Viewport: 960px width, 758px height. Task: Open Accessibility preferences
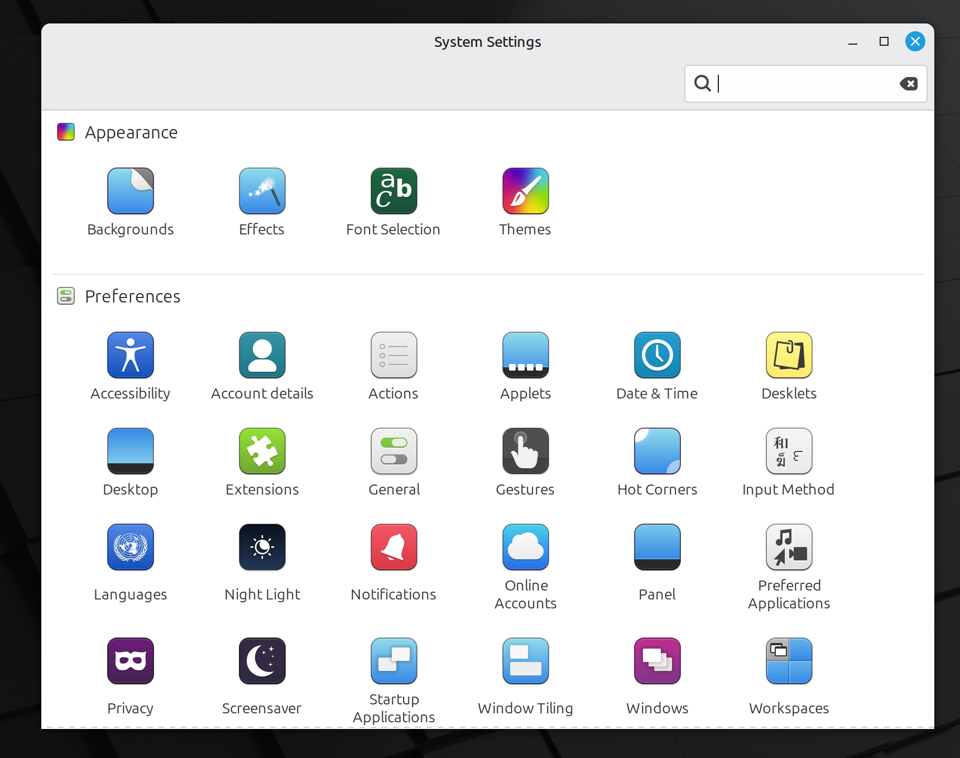click(x=130, y=355)
